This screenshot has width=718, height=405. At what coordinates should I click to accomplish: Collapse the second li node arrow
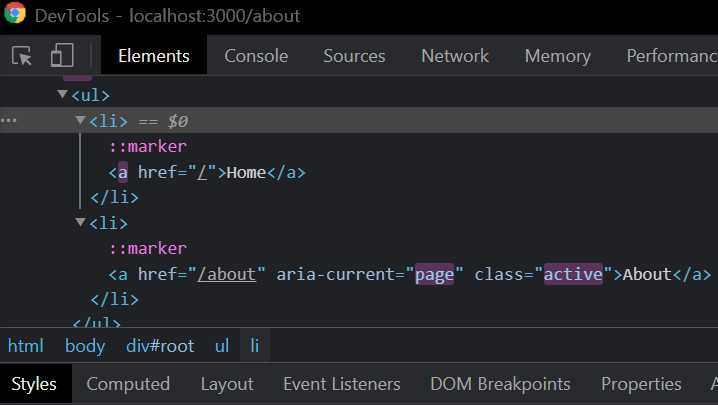[x=80, y=222]
